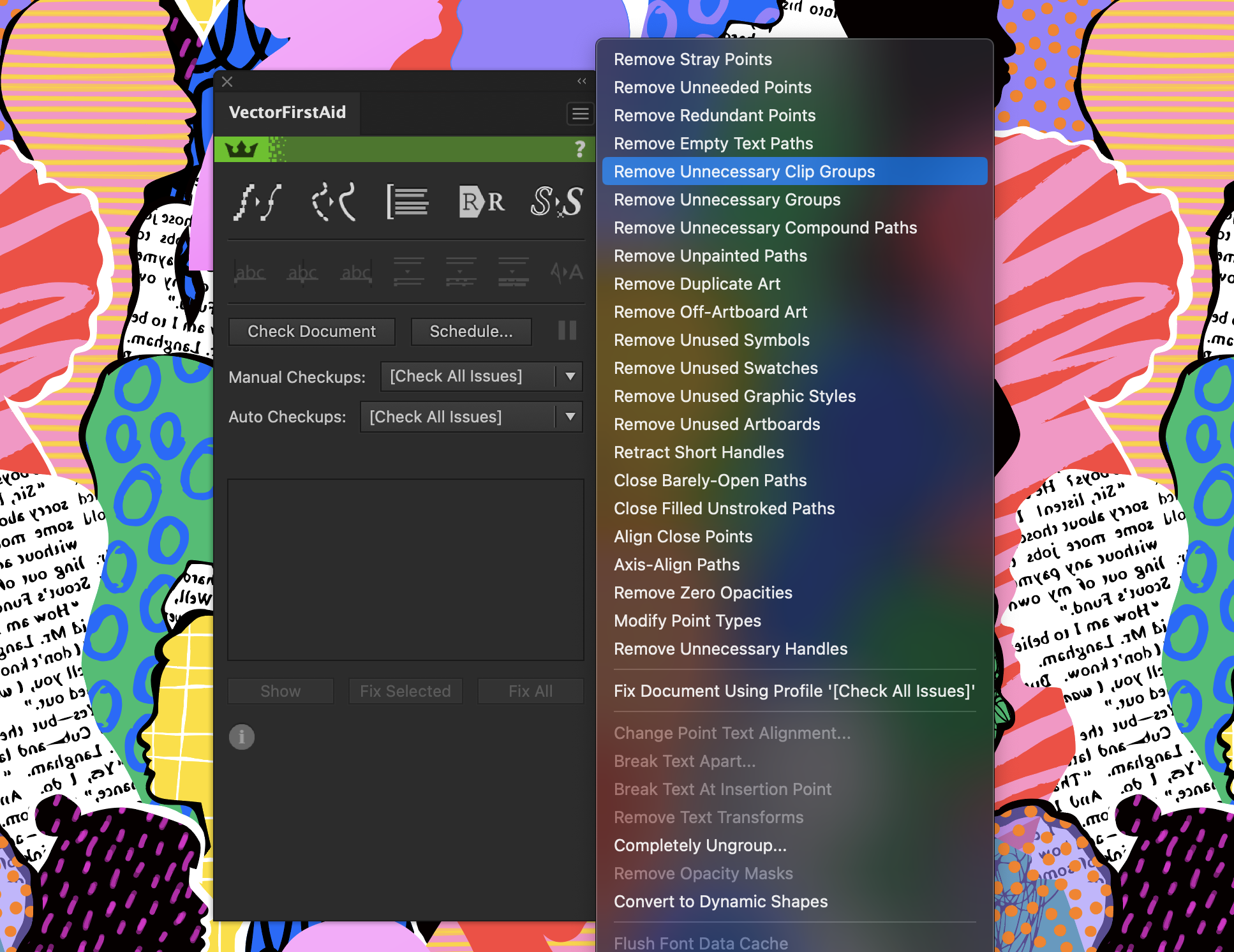Viewport: 1234px width, 952px height.
Task: Toggle the pause auto checkups button
Action: pos(567,331)
